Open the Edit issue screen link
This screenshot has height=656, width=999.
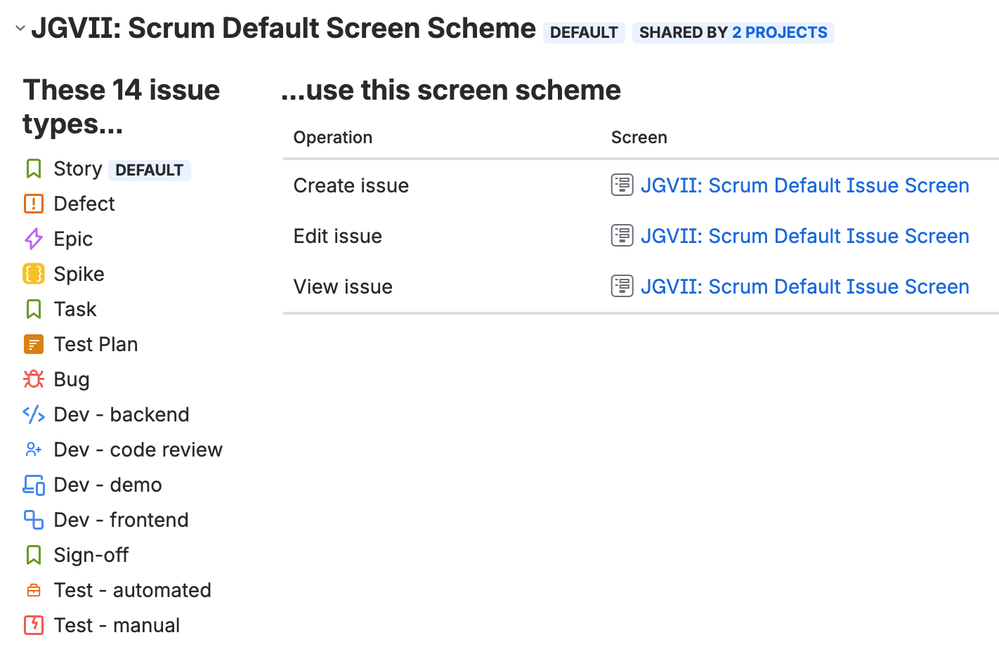click(x=805, y=236)
